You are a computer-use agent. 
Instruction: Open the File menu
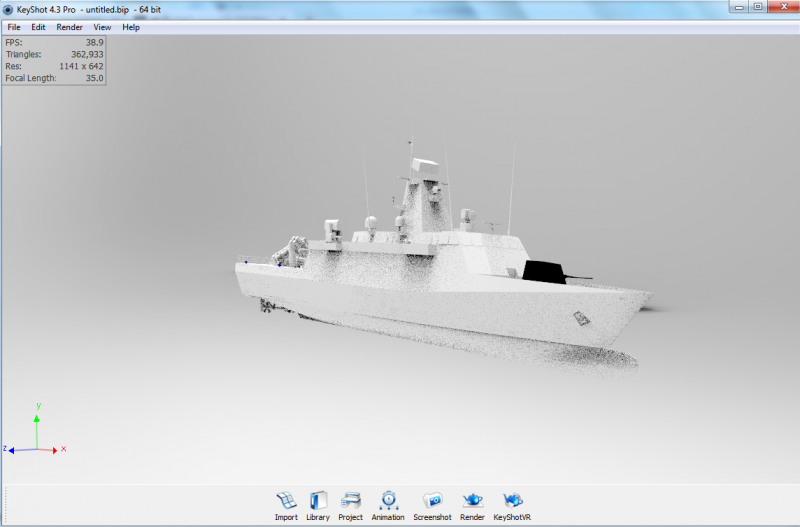pos(14,27)
